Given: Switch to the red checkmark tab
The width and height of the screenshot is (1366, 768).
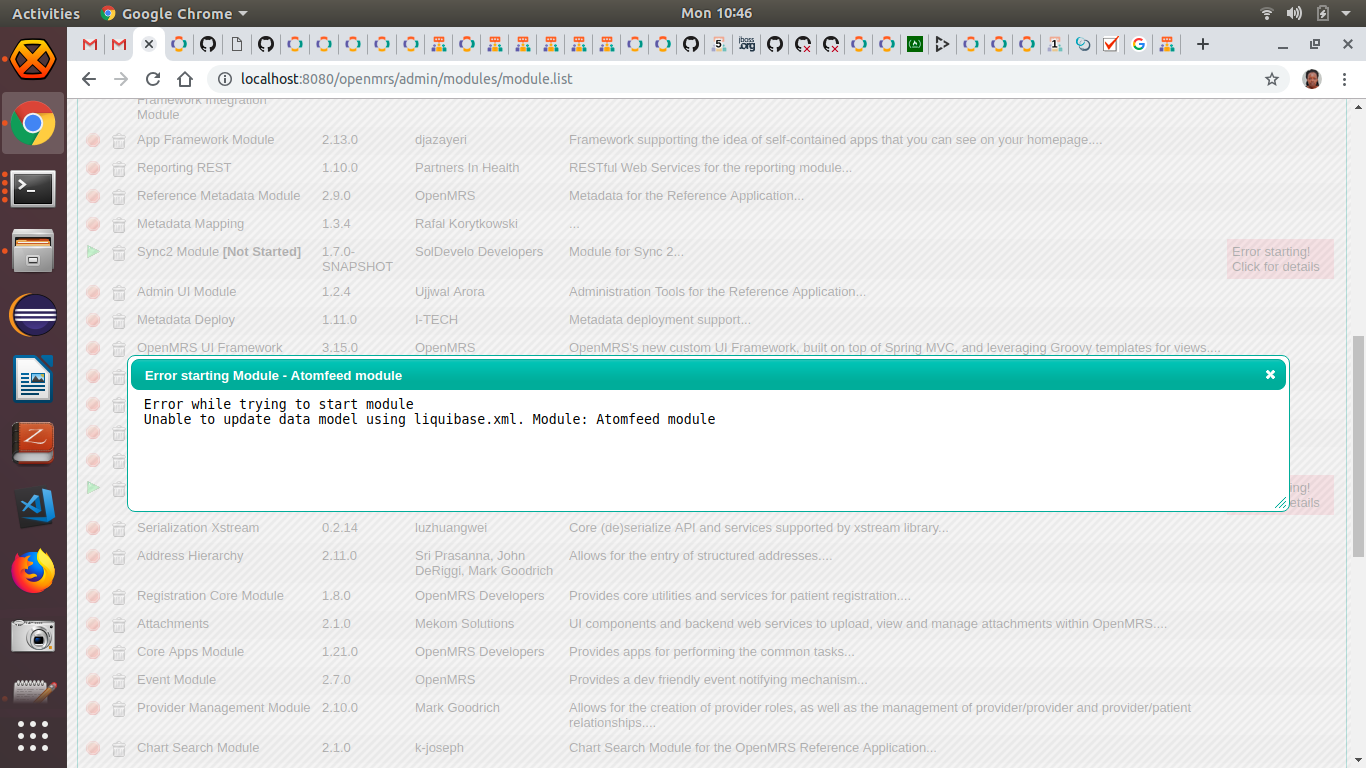Looking at the screenshot, I should click(1110, 44).
